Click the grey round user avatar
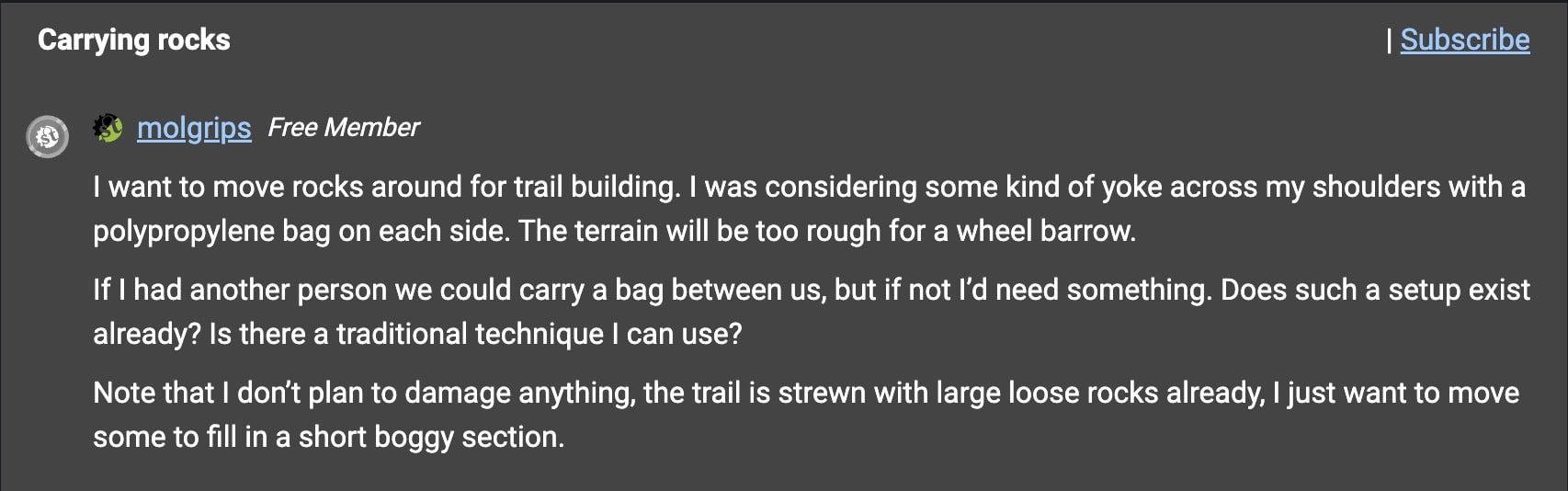Screen dimensions: 1568x491 [47, 137]
